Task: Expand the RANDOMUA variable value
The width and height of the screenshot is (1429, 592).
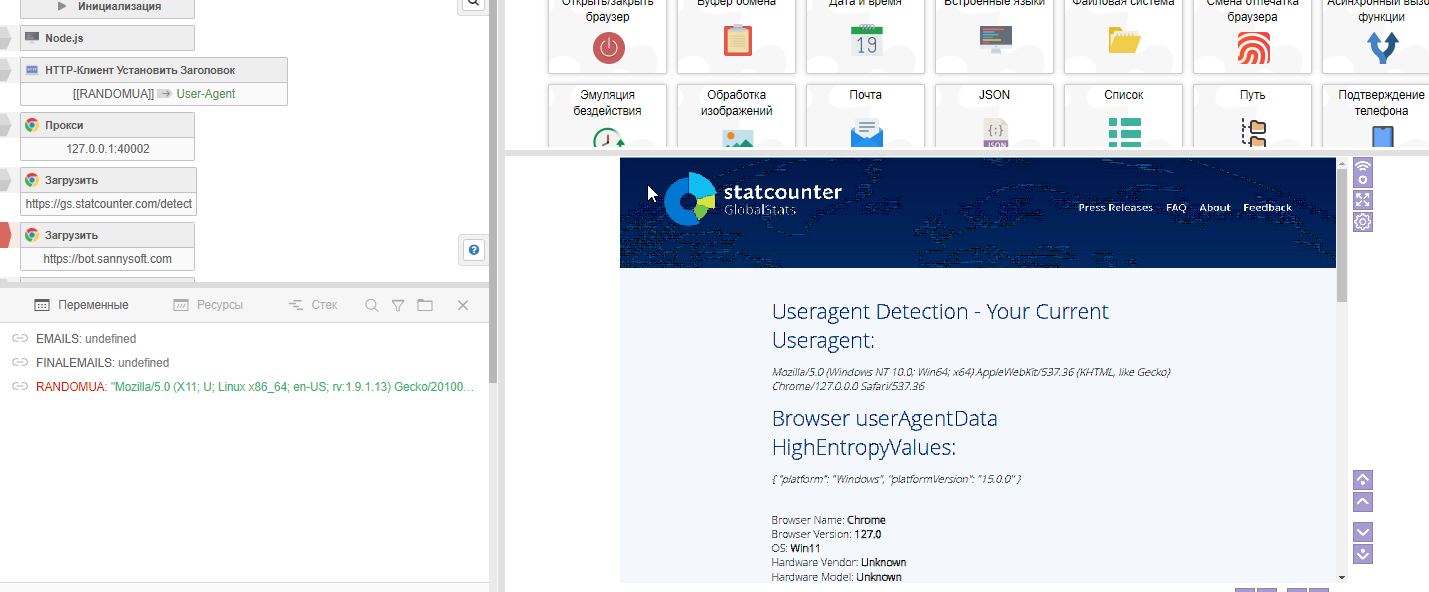Action: coord(254,386)
